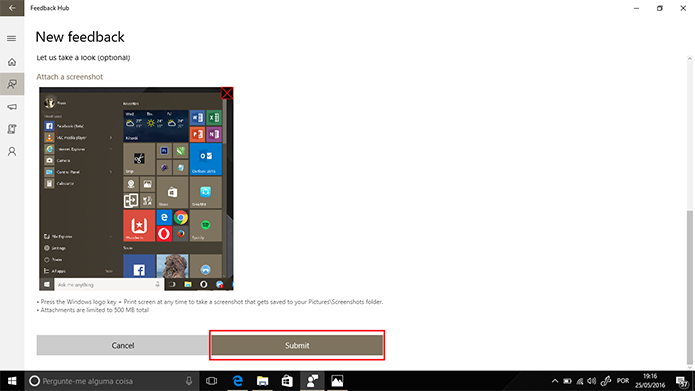Open the Quests icon in the sidebar
This screenshot has height=391, width=695.
pyautogui.click(x=12, y=129)
